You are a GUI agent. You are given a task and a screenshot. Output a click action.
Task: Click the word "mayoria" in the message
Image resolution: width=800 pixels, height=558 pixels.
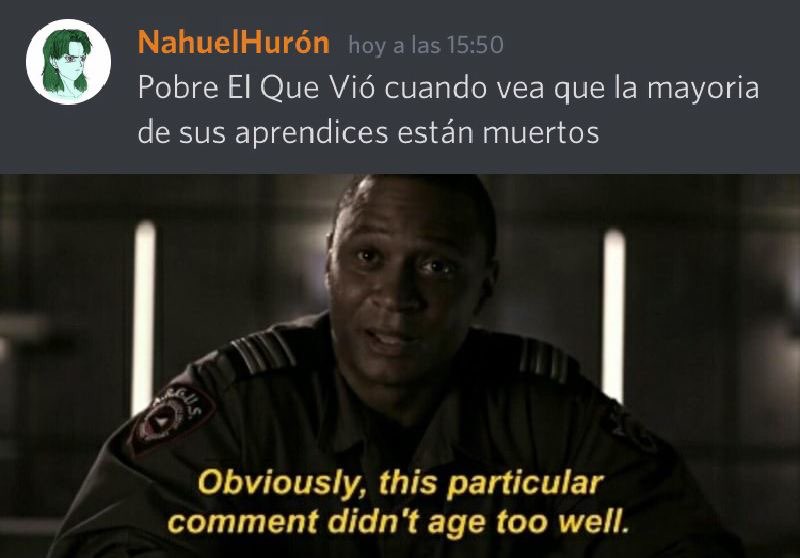(x=703, y=89)
